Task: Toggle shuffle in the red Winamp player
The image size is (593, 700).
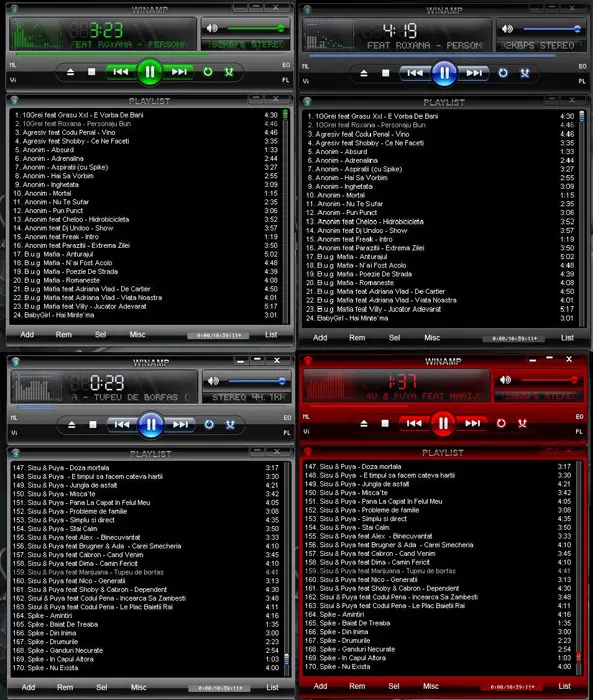Action: click(x=522, y=423)
